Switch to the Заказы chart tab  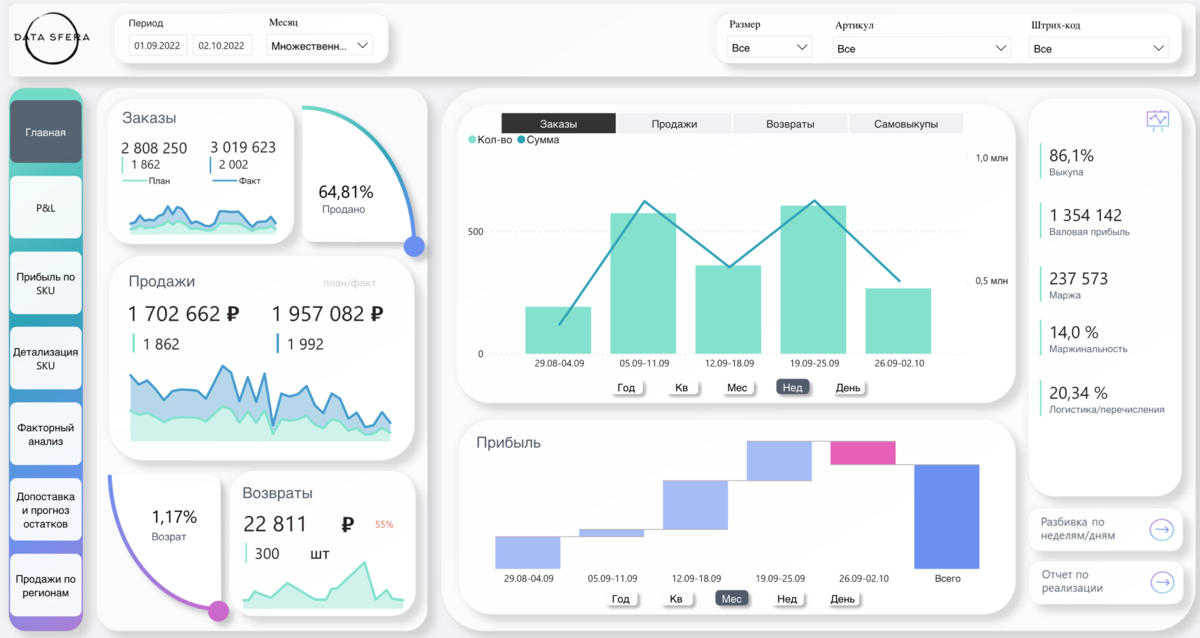559,124
